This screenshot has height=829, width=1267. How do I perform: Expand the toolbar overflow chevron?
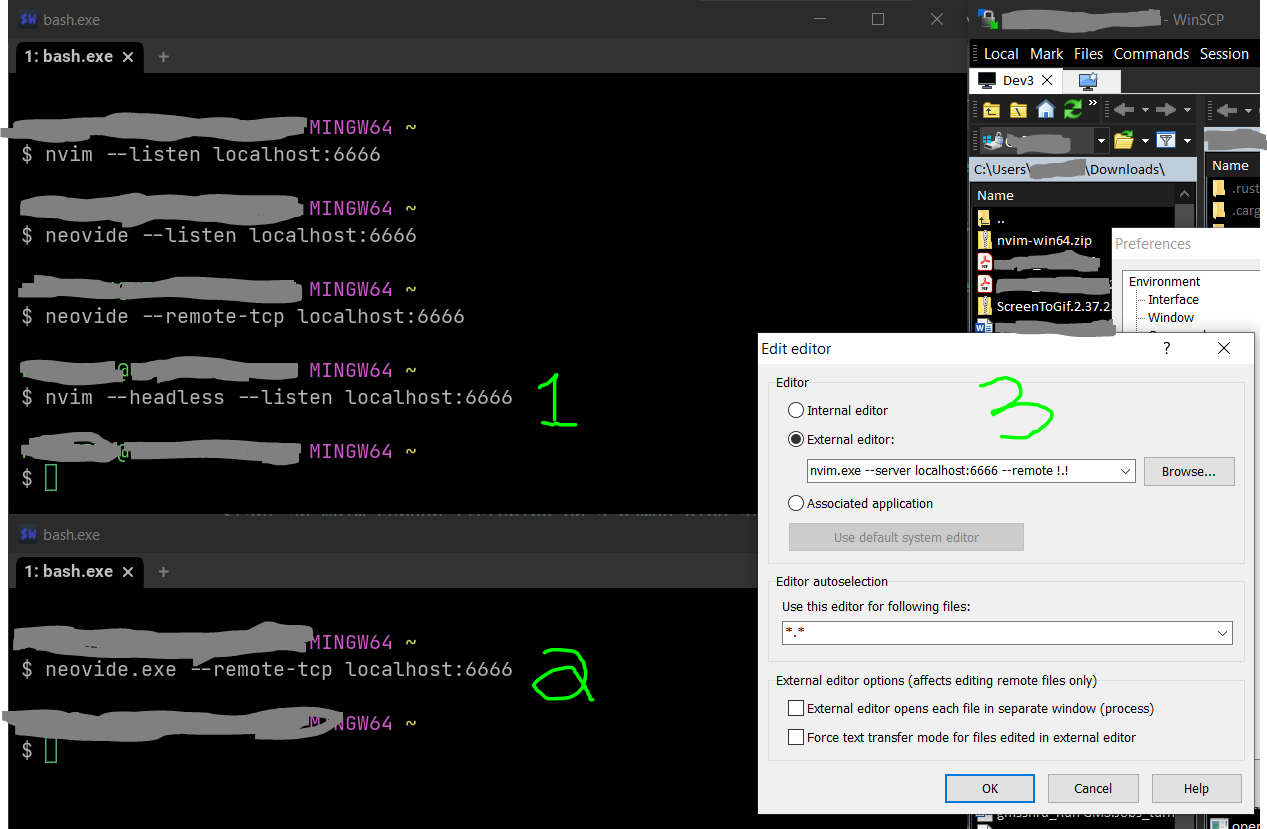[x=1093, y=102]
